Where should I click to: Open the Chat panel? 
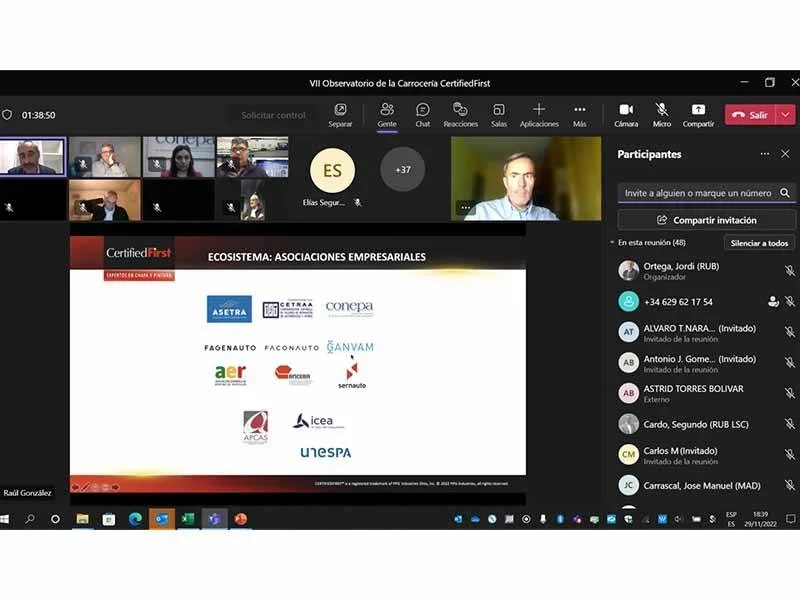pyautogui.click(x=422, y=115)
